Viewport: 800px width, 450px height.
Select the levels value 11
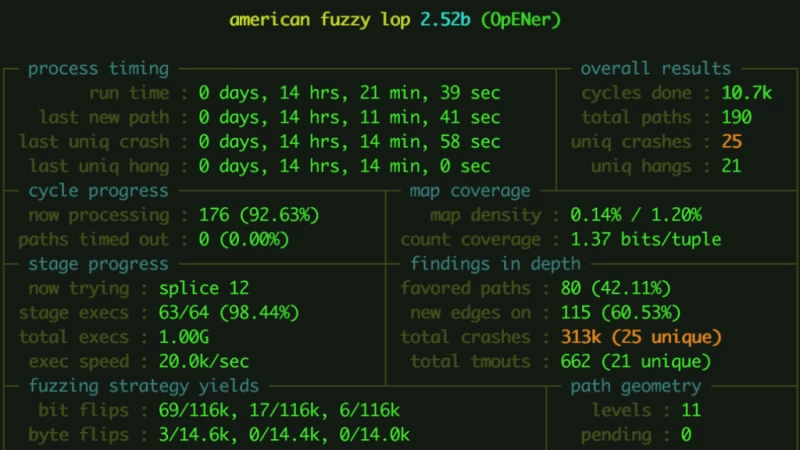pyautogui.click(x=691, y=410)
